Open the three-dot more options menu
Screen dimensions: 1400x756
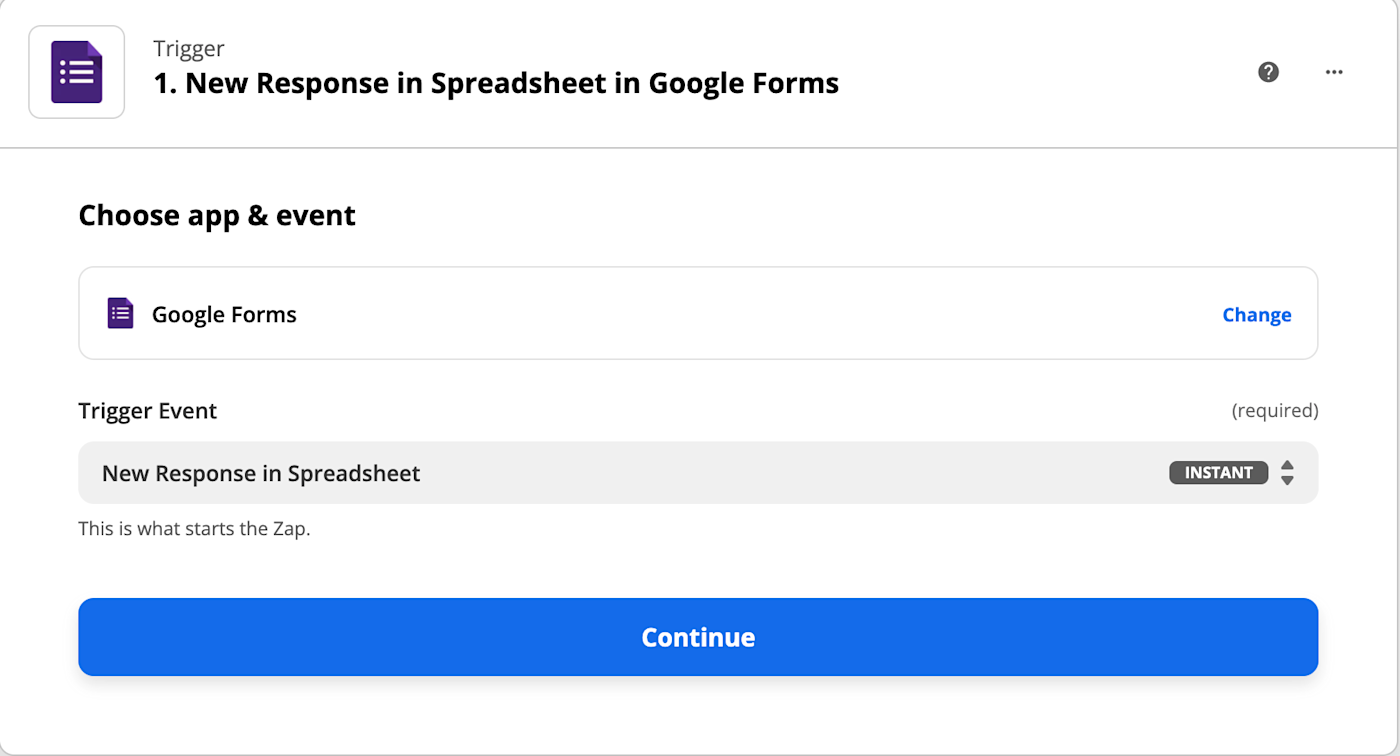[x=1334, y=72]
